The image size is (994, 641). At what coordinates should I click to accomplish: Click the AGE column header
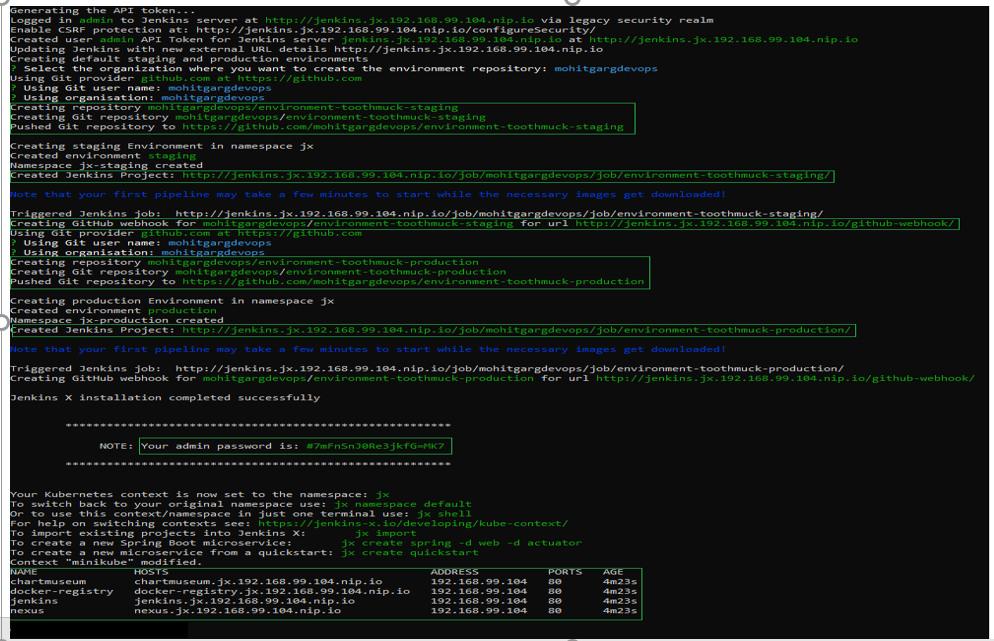tap(613, 572)
